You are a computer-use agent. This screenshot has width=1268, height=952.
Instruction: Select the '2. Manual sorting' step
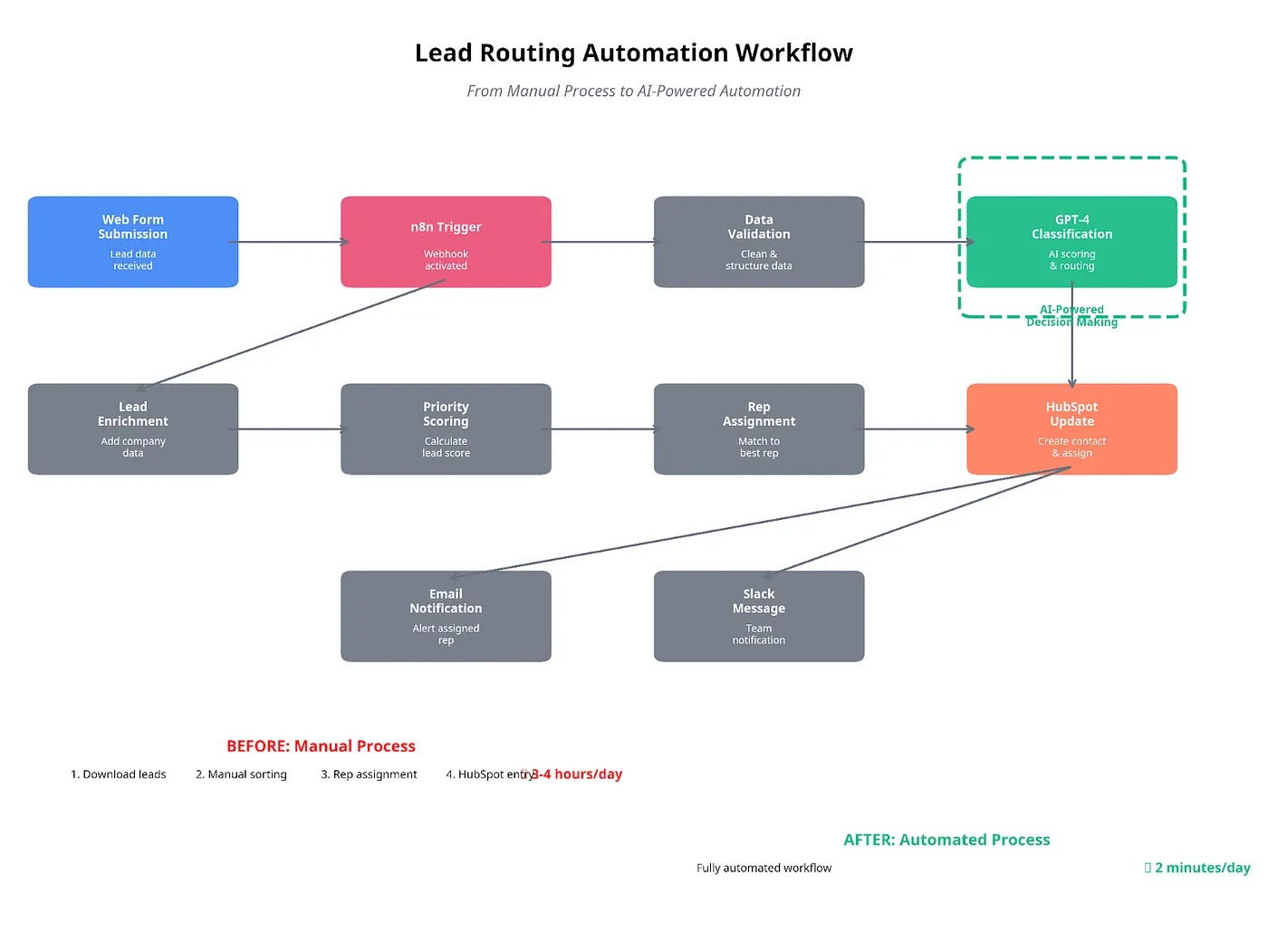click(241, 774)
